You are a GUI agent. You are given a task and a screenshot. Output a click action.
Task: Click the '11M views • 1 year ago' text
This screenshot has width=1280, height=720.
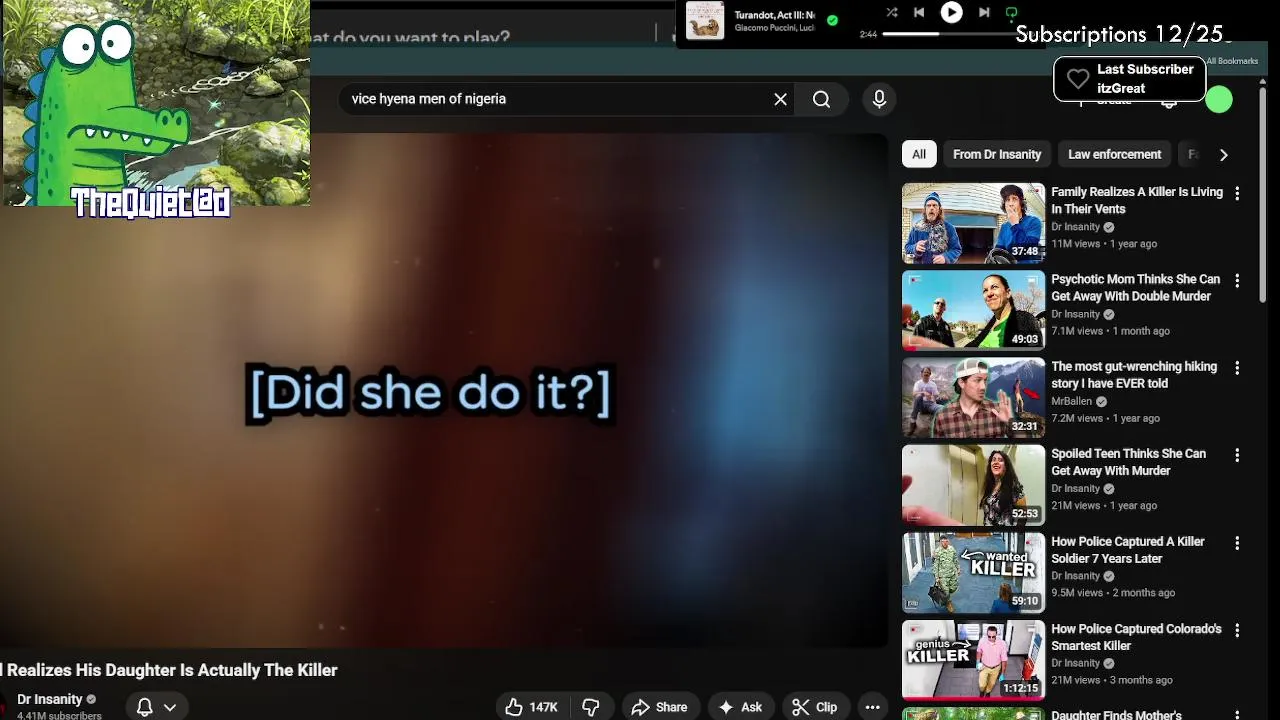click(x=1104, y=244)
